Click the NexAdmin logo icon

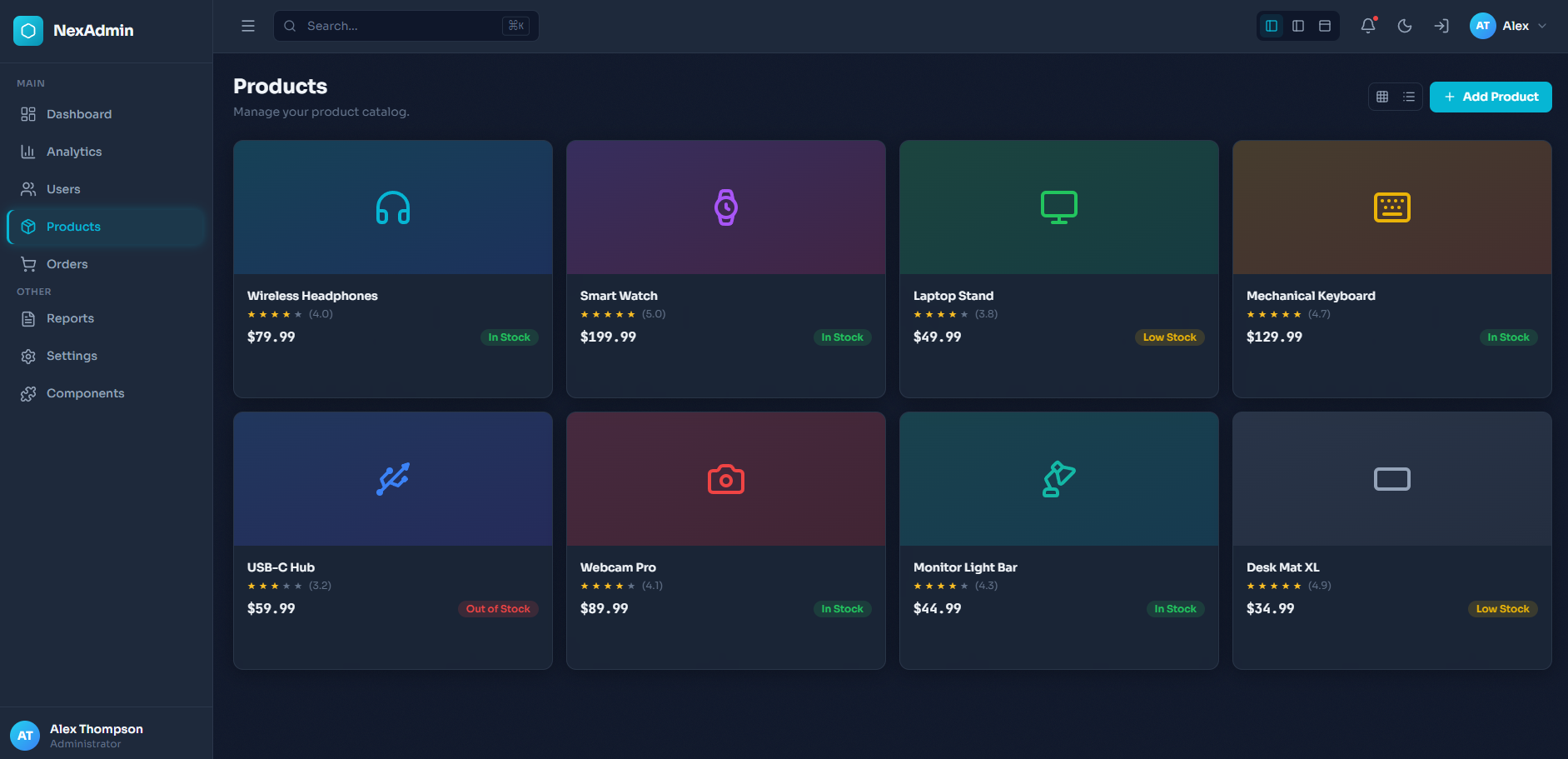(28, 31)
